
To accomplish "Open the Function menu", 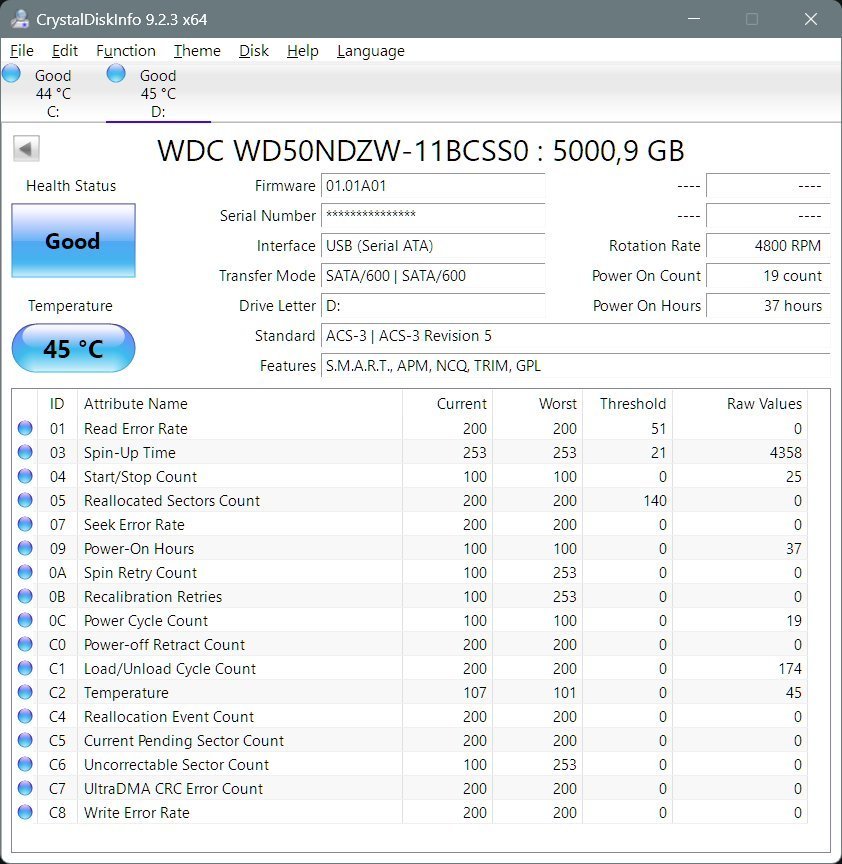I will (x=125, y=51).
